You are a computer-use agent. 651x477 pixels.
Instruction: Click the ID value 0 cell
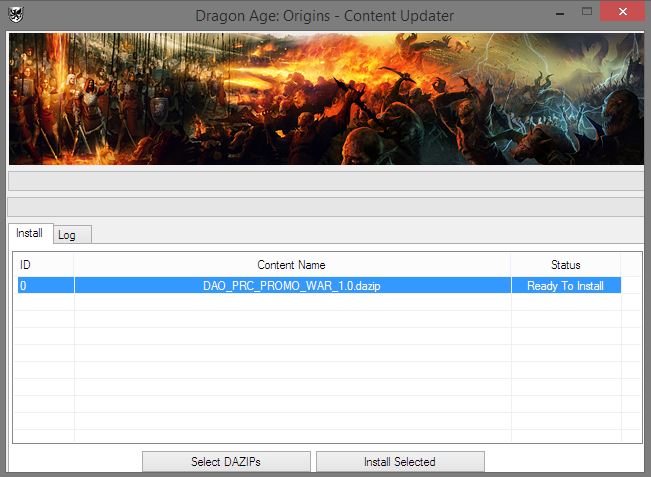(46, 286)
